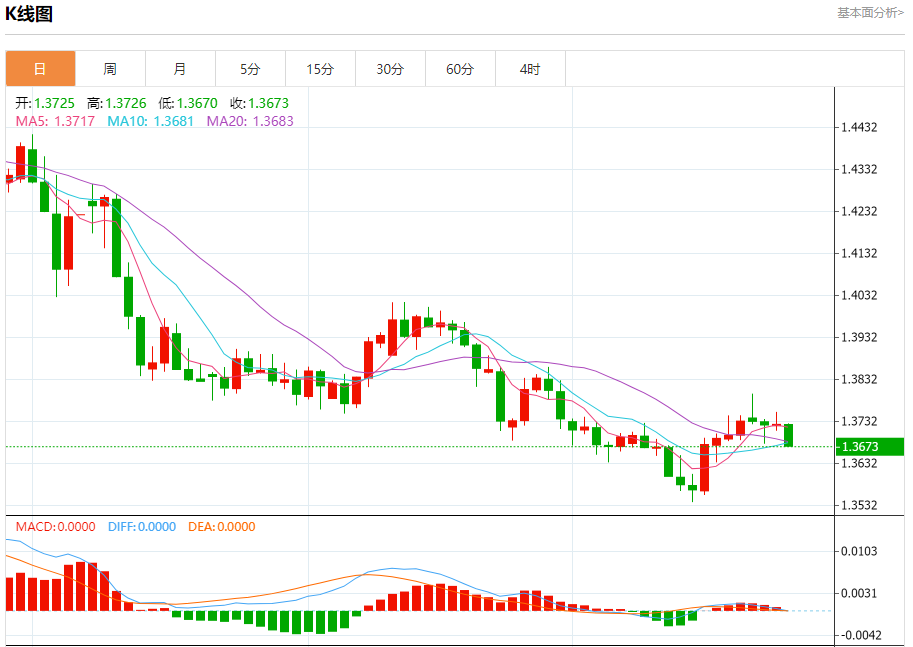Viewport: 913px width, 647px height.
Task: Switch to the 月 monthly tab
Action: [x=180, y=69]
